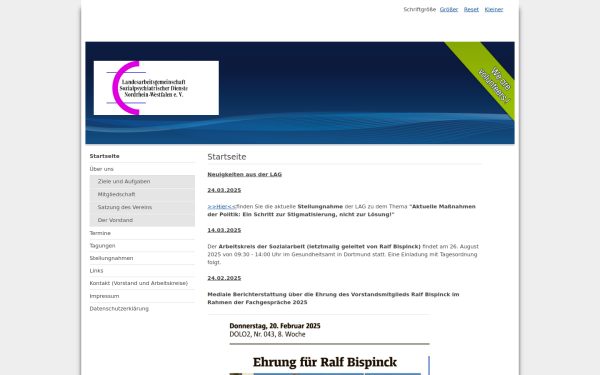Select Ziele und Aufgaben submenu entry

pyautogui.click(x=142, y=181)
